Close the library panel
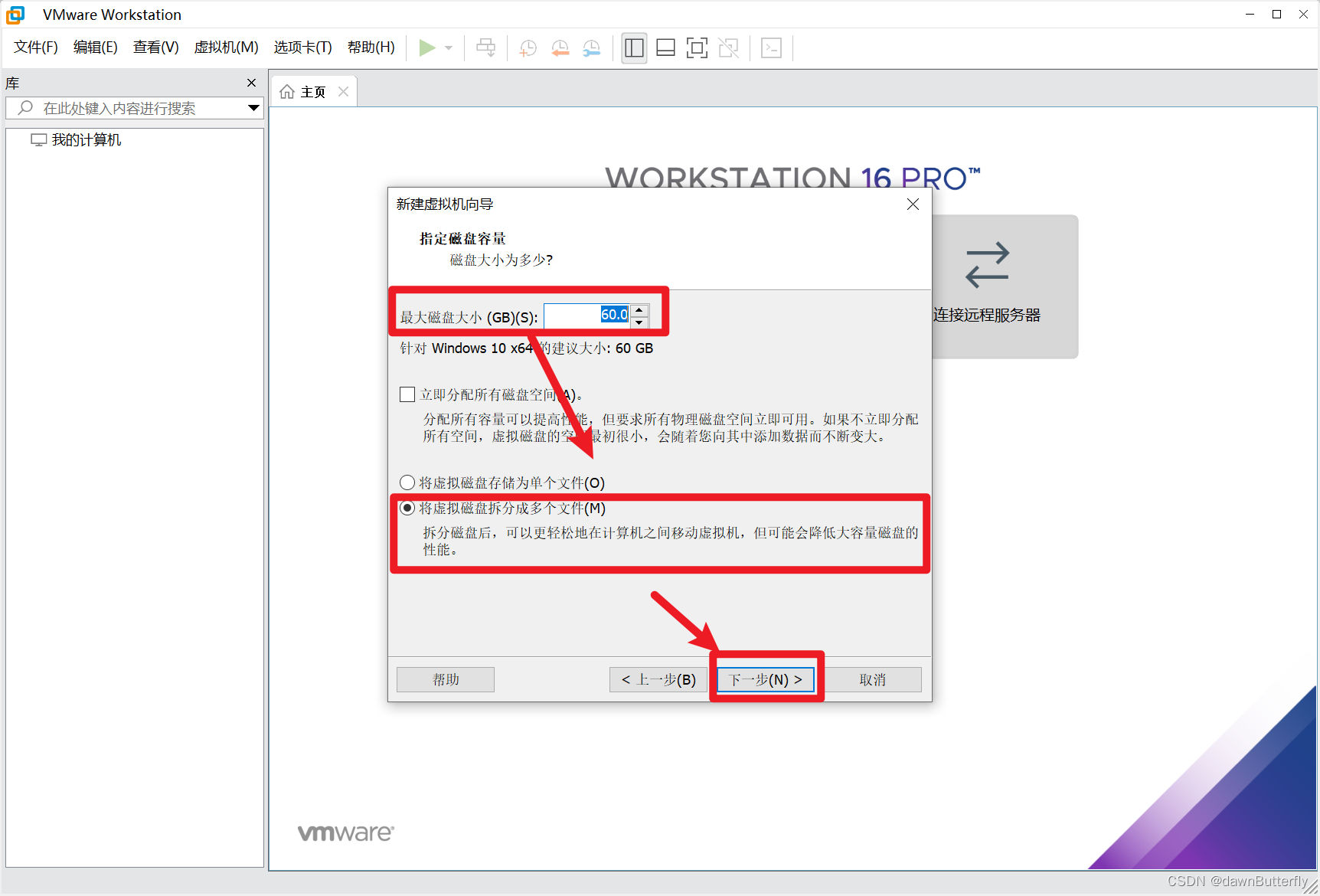The image size is (1320, 896). click(251, 83)
